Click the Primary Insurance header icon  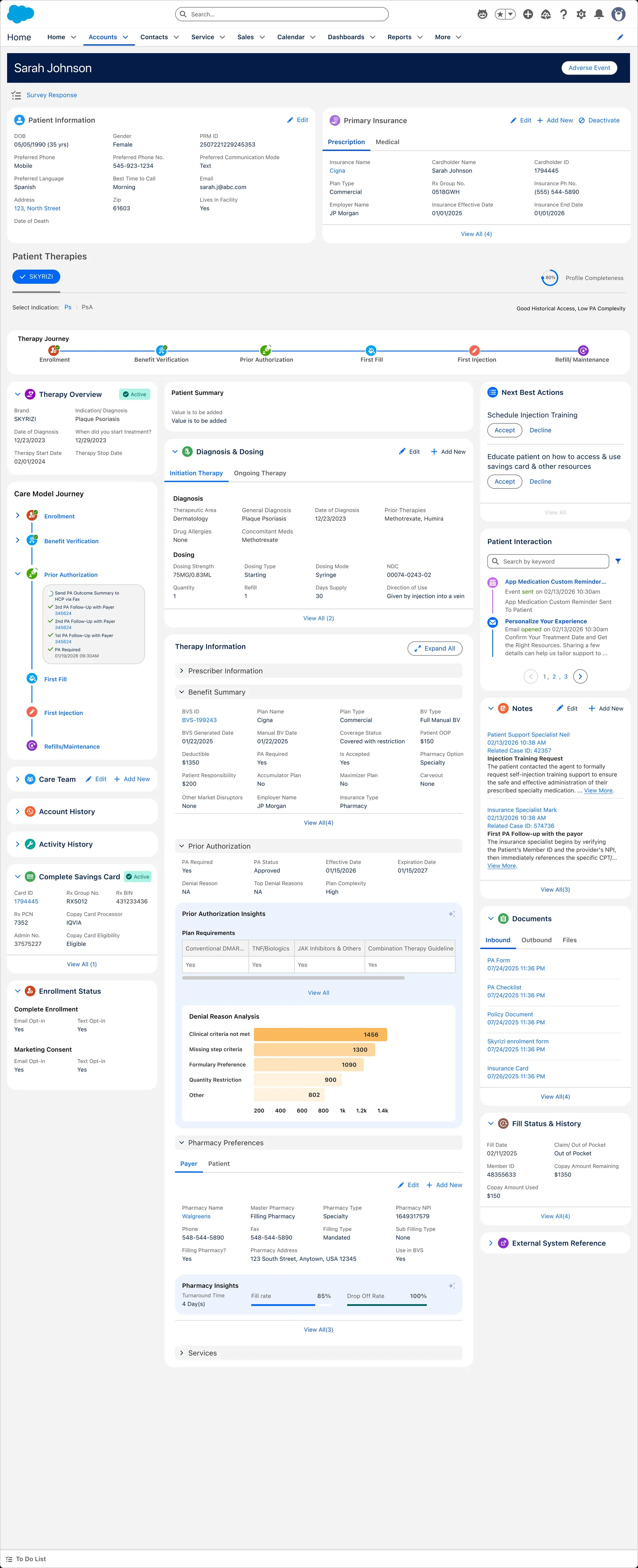[x=335, y=120]
